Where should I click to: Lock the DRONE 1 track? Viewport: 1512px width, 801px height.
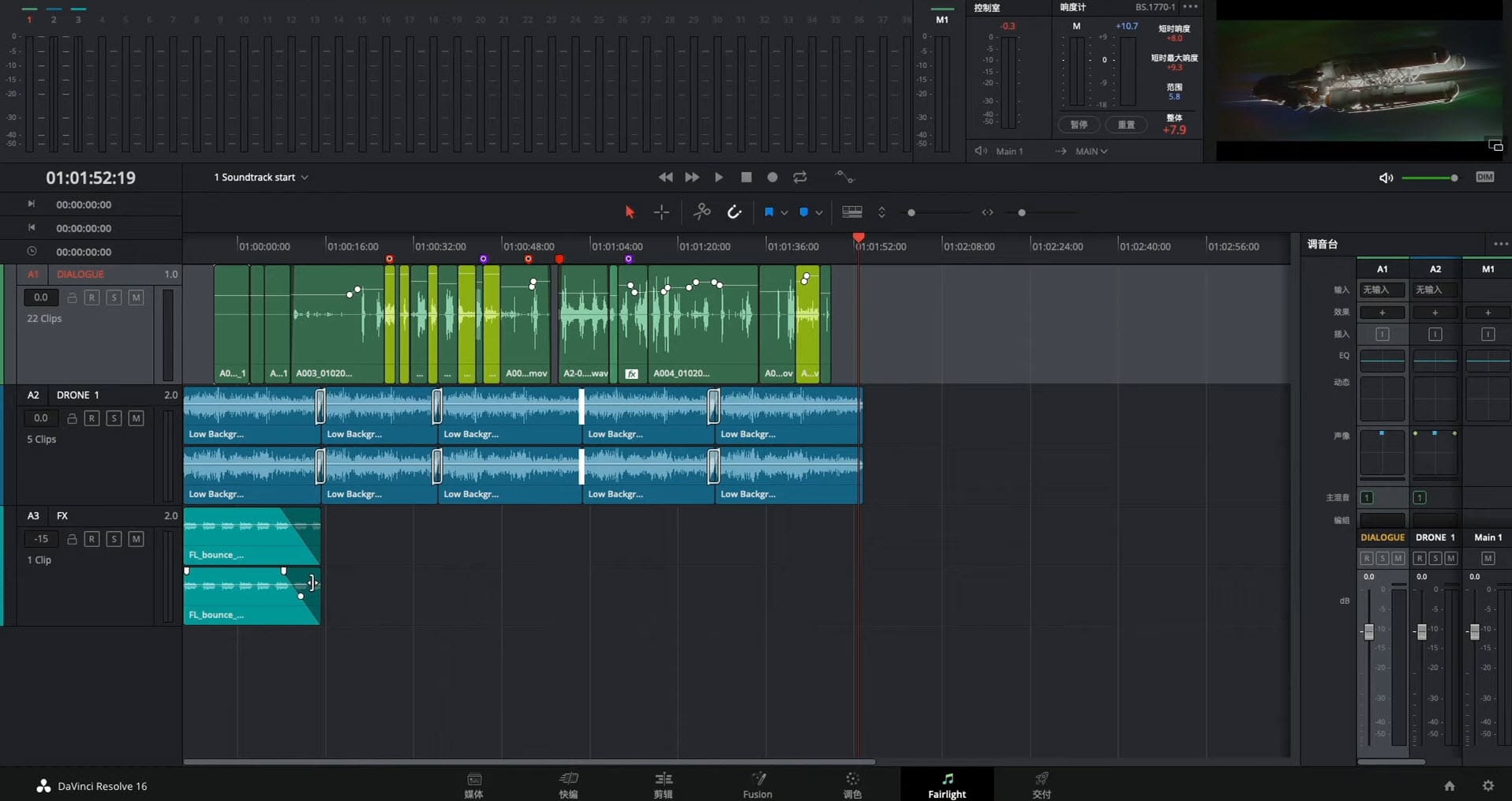(72, 418)
